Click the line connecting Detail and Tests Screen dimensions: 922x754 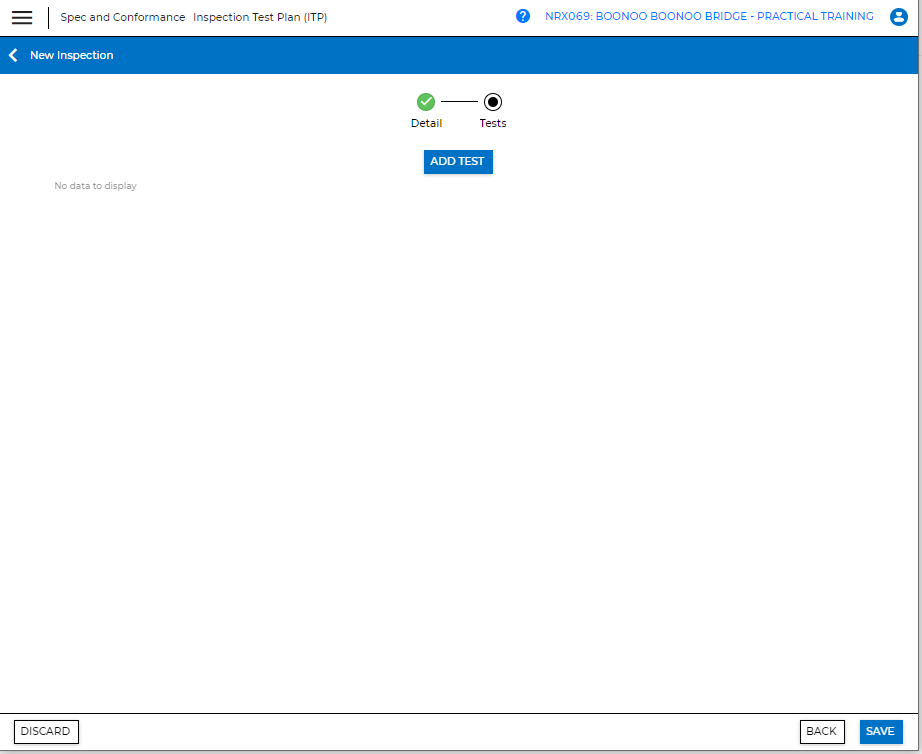pyautogui.click(x=459, y=101)
